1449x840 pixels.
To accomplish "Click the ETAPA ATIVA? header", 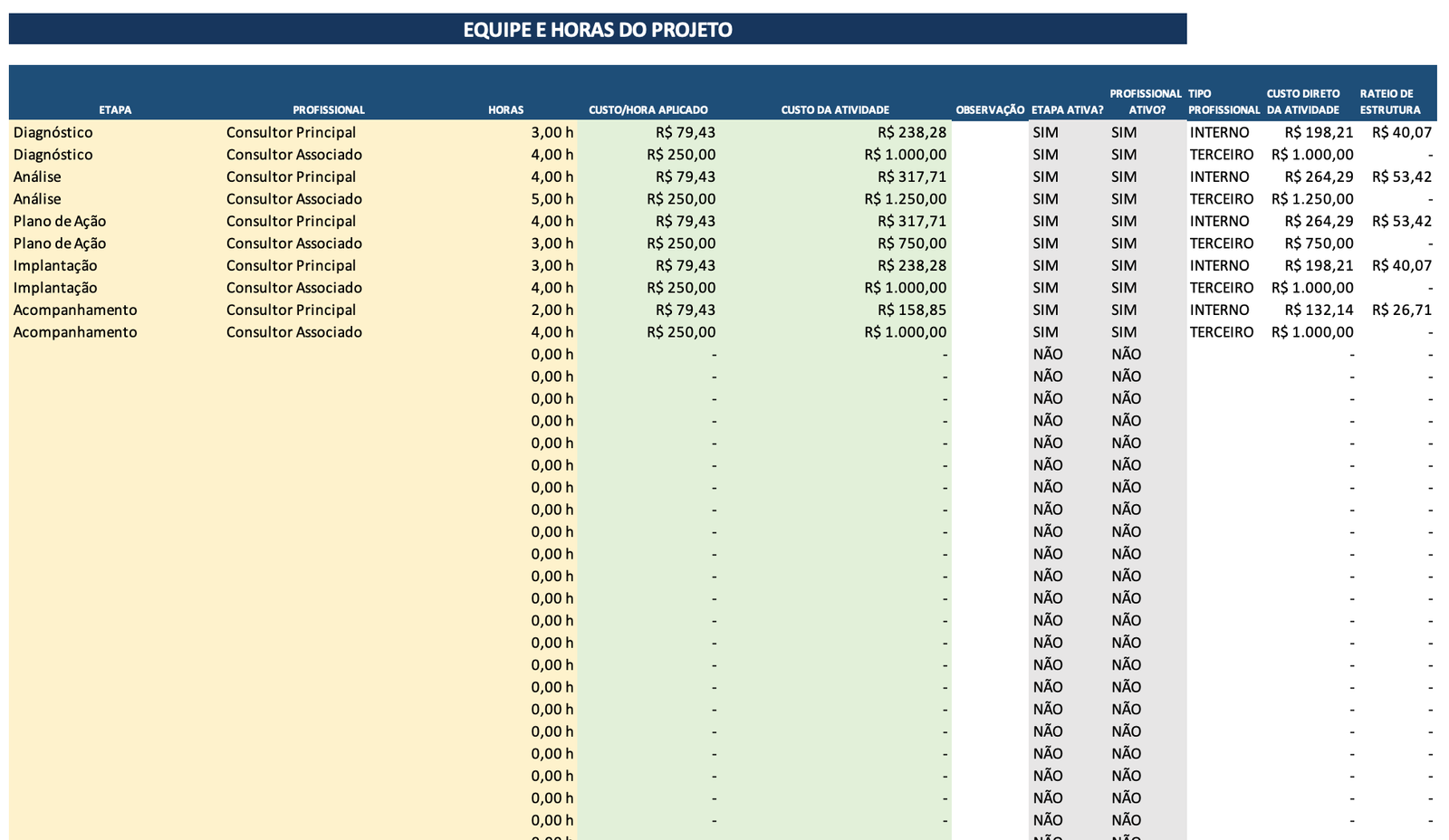I will (x=1068, y=110).
